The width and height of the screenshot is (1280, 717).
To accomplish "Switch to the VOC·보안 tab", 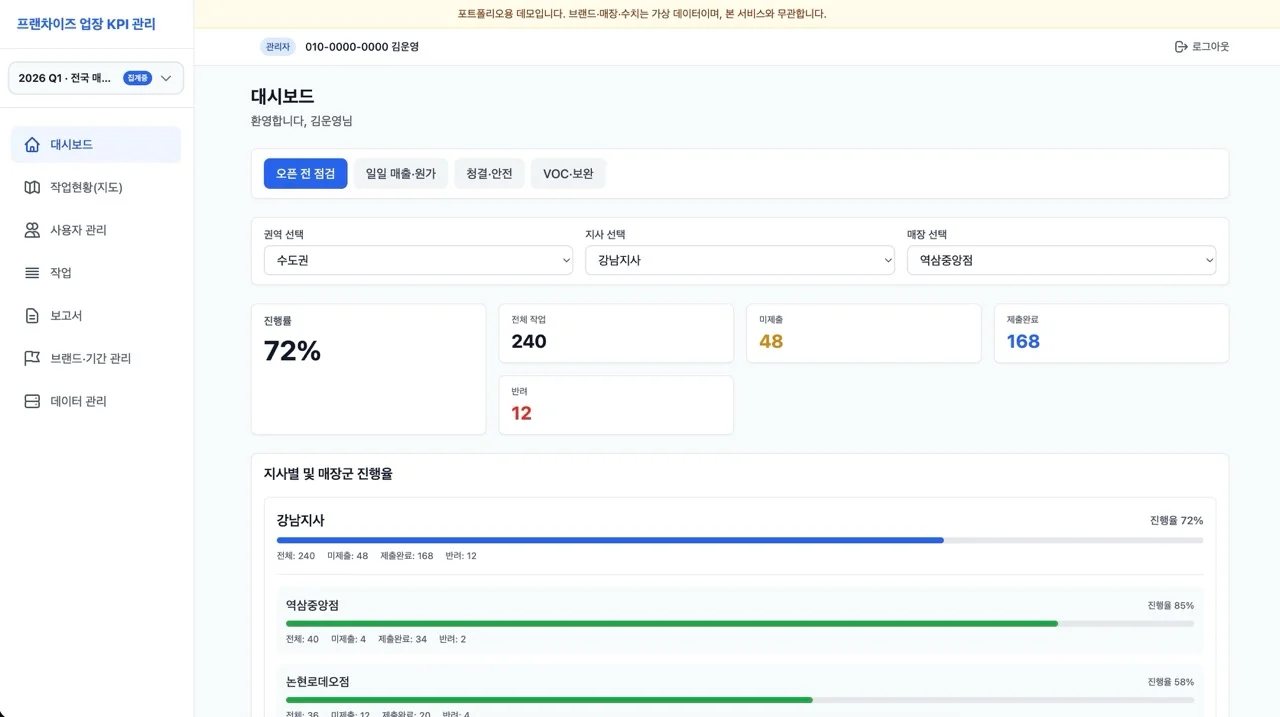I will (568, 173).
